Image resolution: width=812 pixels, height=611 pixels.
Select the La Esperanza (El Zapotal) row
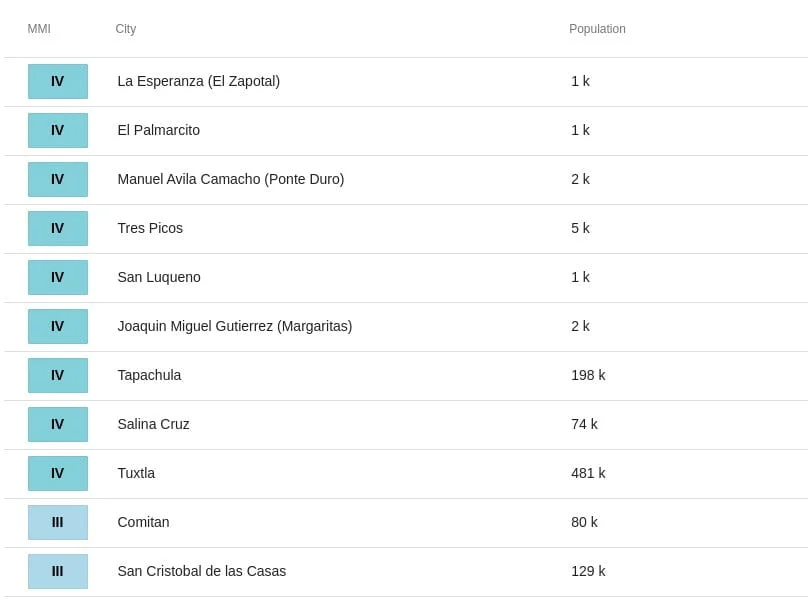pos(406,82)
